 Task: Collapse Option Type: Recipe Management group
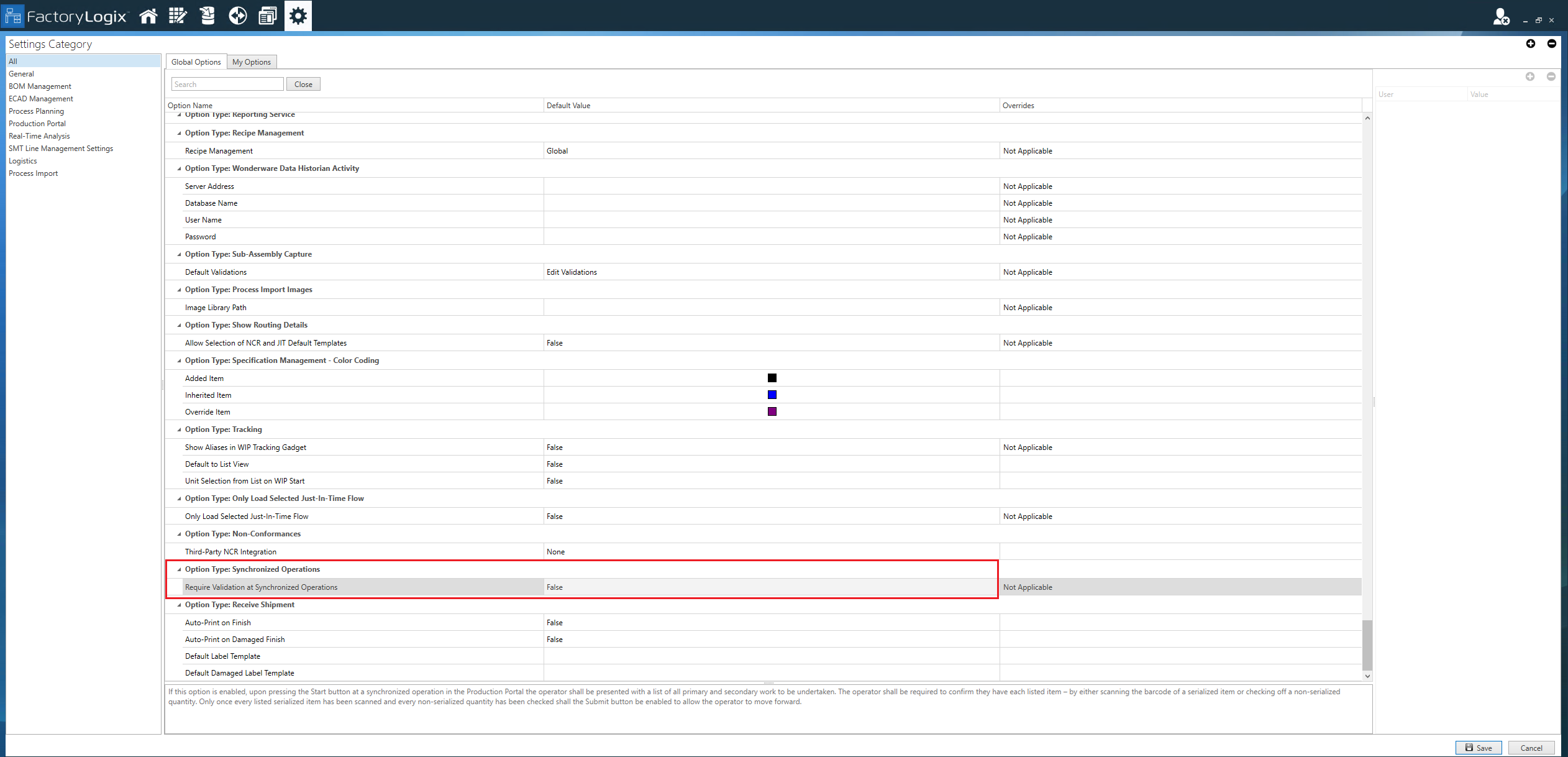(178, 132)
